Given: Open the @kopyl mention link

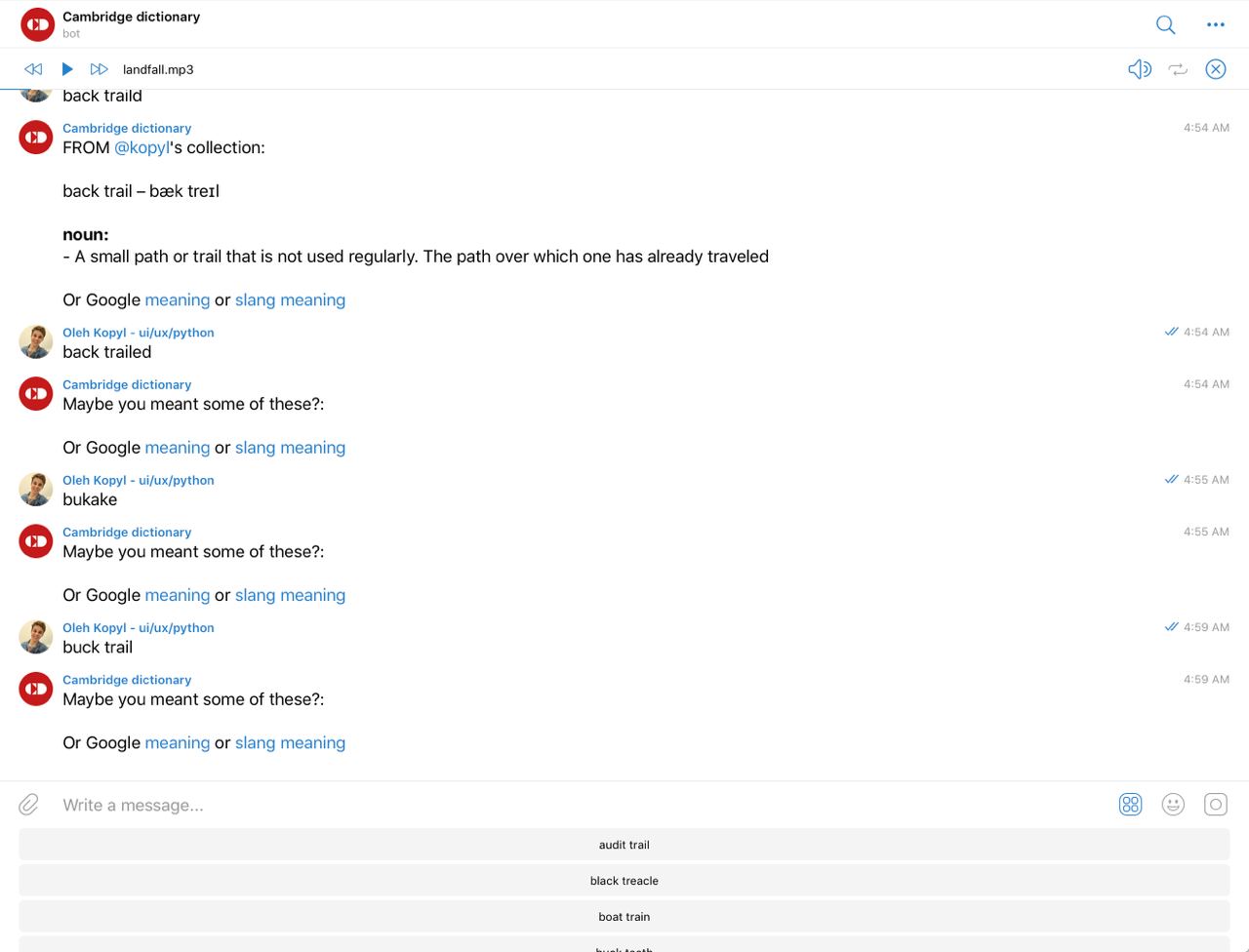Looking at the screenshot, I should pos(141,148).
